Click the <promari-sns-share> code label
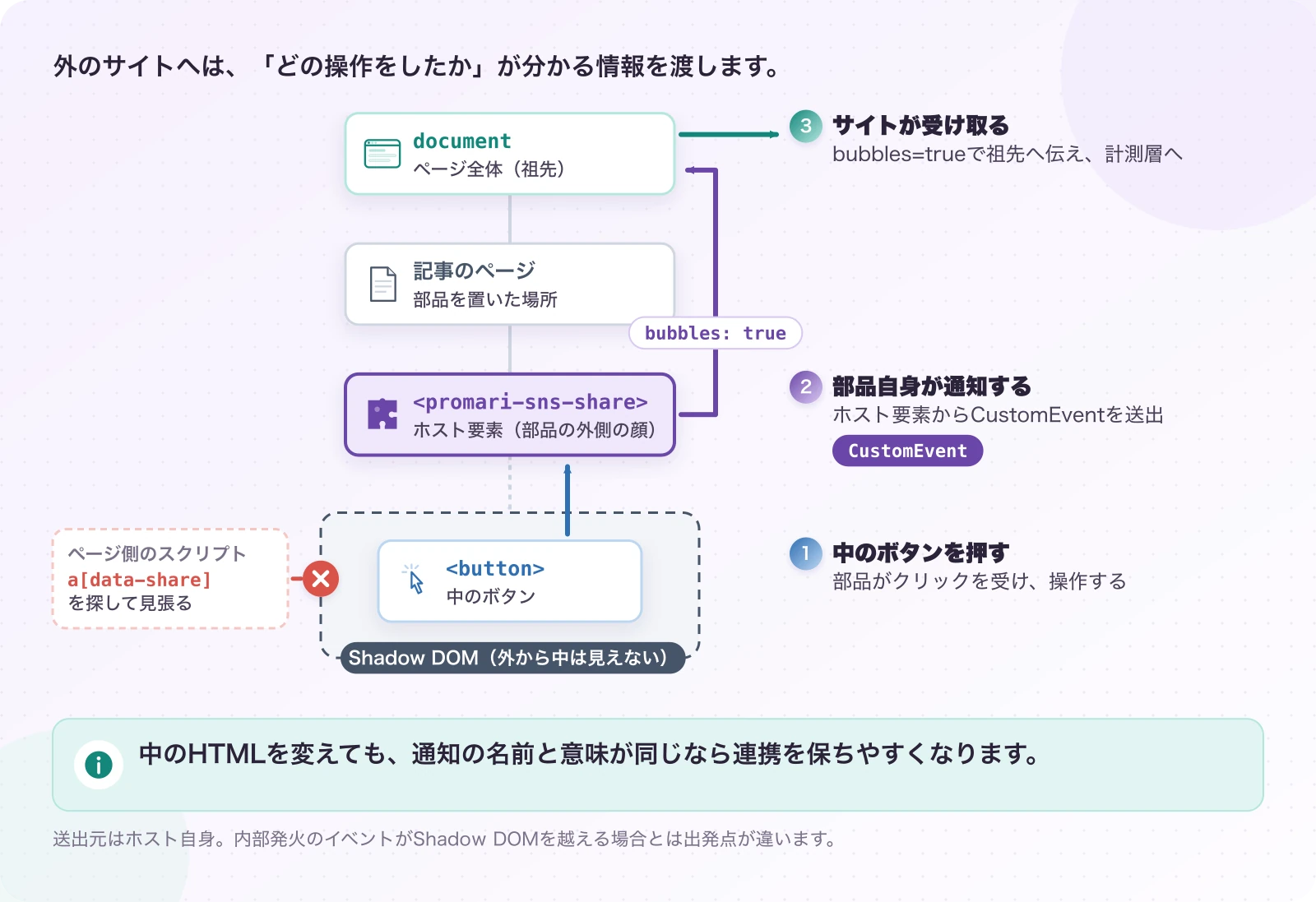 click(531, 402)
